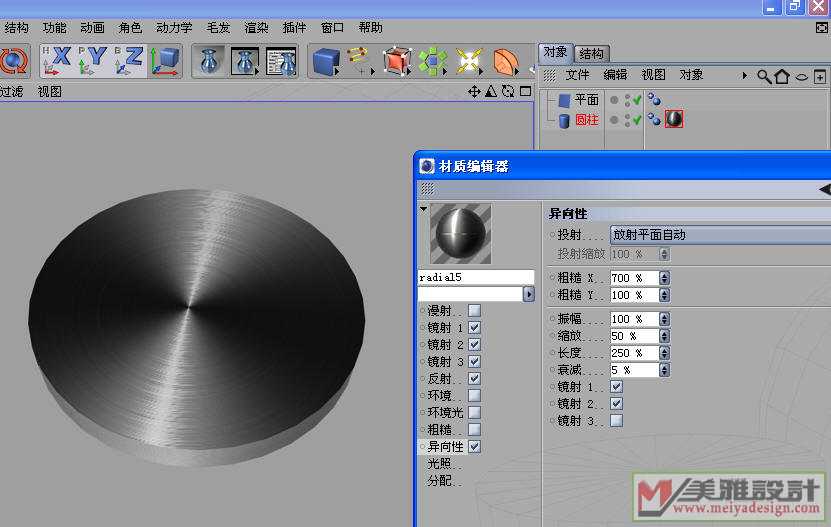Enable the 漫射 channel checkbox

[x=475, y=311]
